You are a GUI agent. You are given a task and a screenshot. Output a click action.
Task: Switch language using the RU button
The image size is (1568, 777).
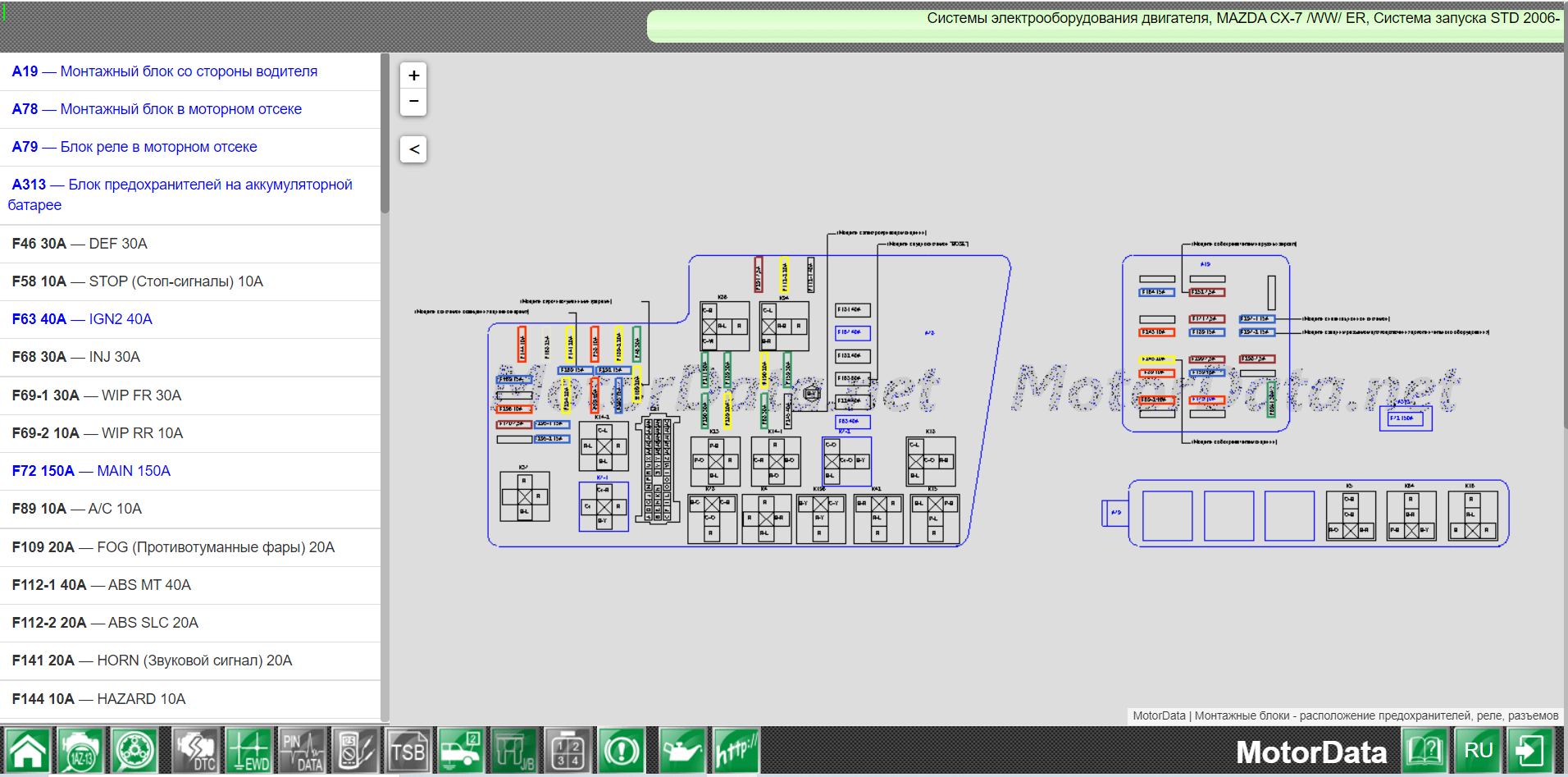1478,751
